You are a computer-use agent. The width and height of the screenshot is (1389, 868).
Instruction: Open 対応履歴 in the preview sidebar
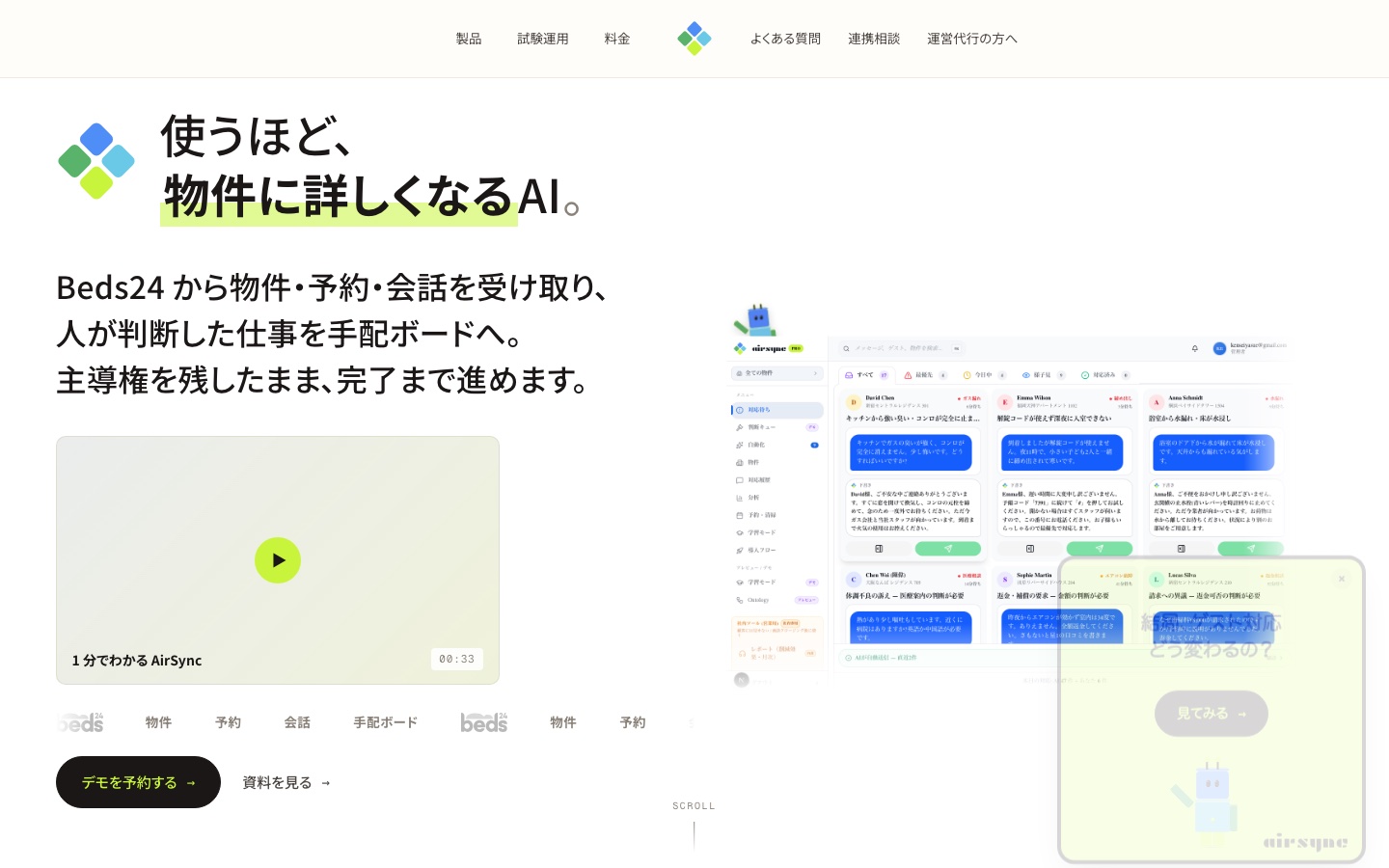tap(777, 479)
